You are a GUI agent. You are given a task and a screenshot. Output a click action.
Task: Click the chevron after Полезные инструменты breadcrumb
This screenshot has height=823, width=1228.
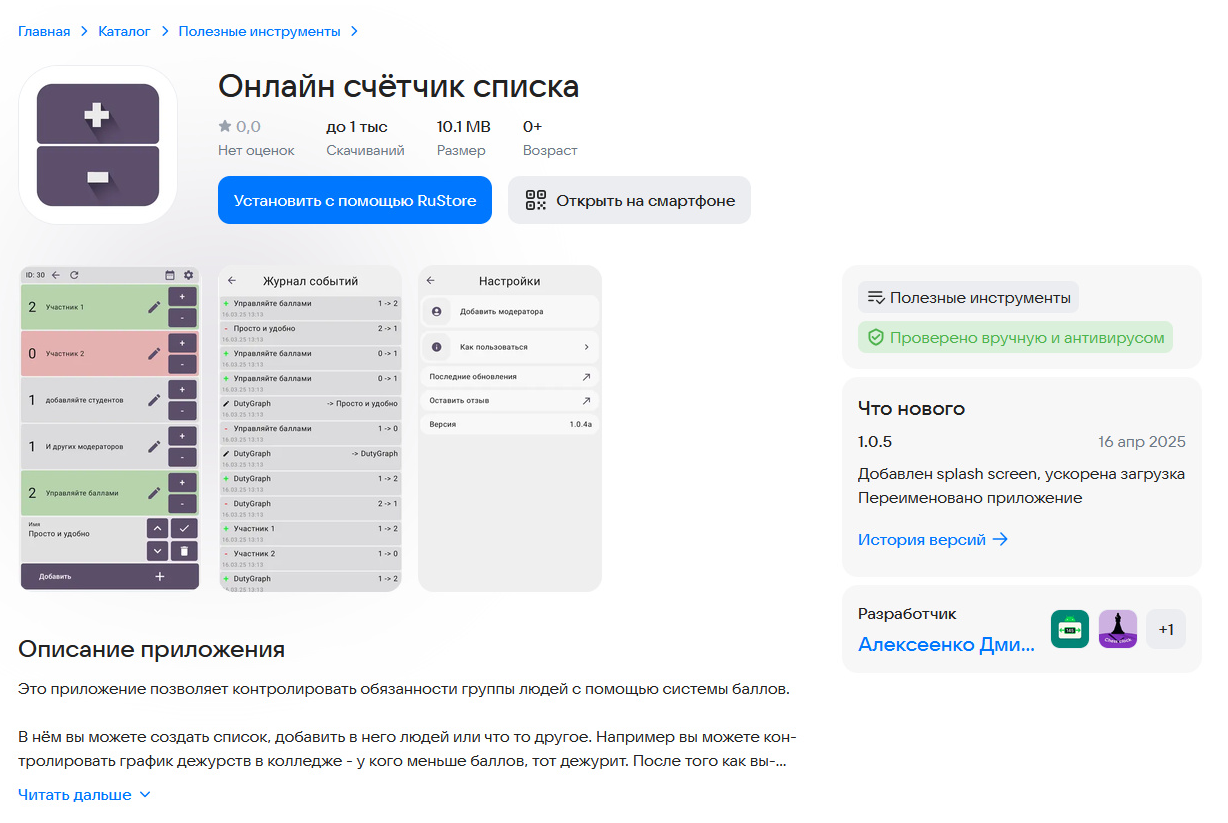coord(354,32)
